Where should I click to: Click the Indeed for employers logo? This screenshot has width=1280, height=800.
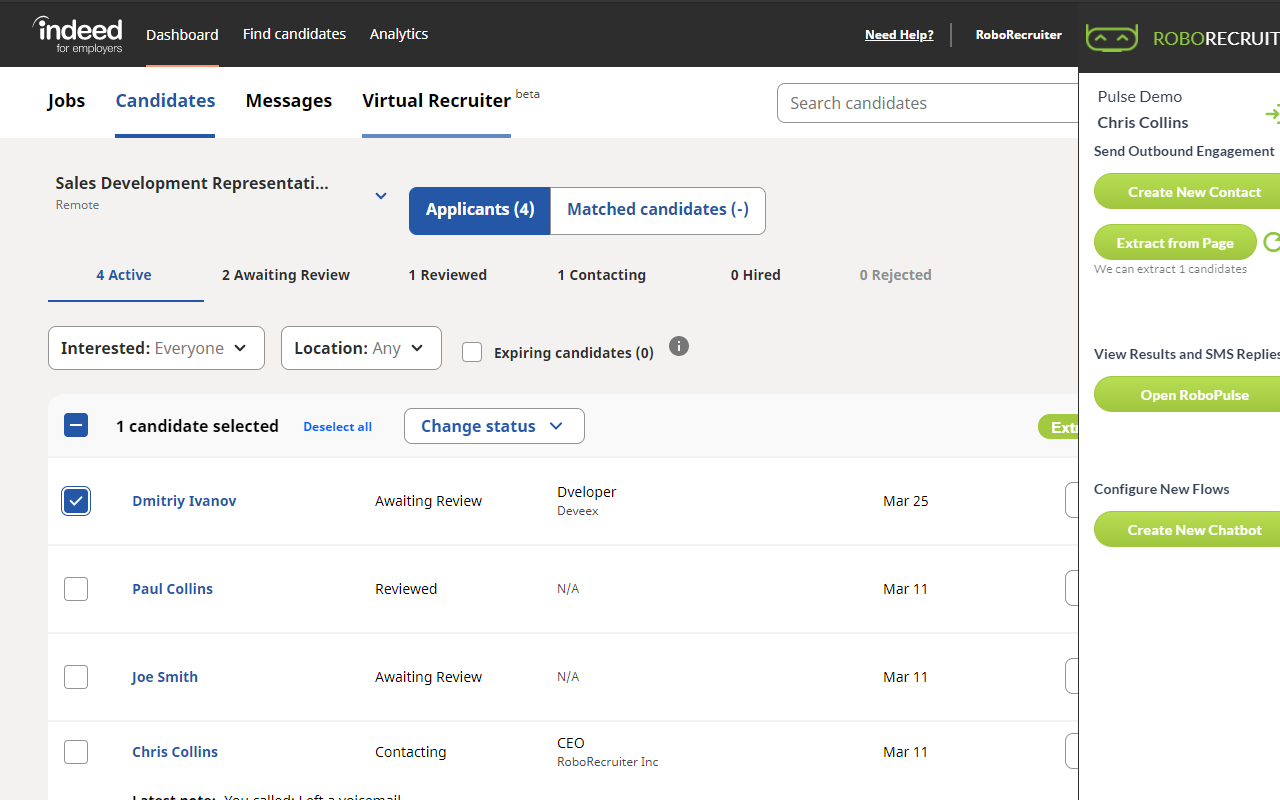pos(78,34)
